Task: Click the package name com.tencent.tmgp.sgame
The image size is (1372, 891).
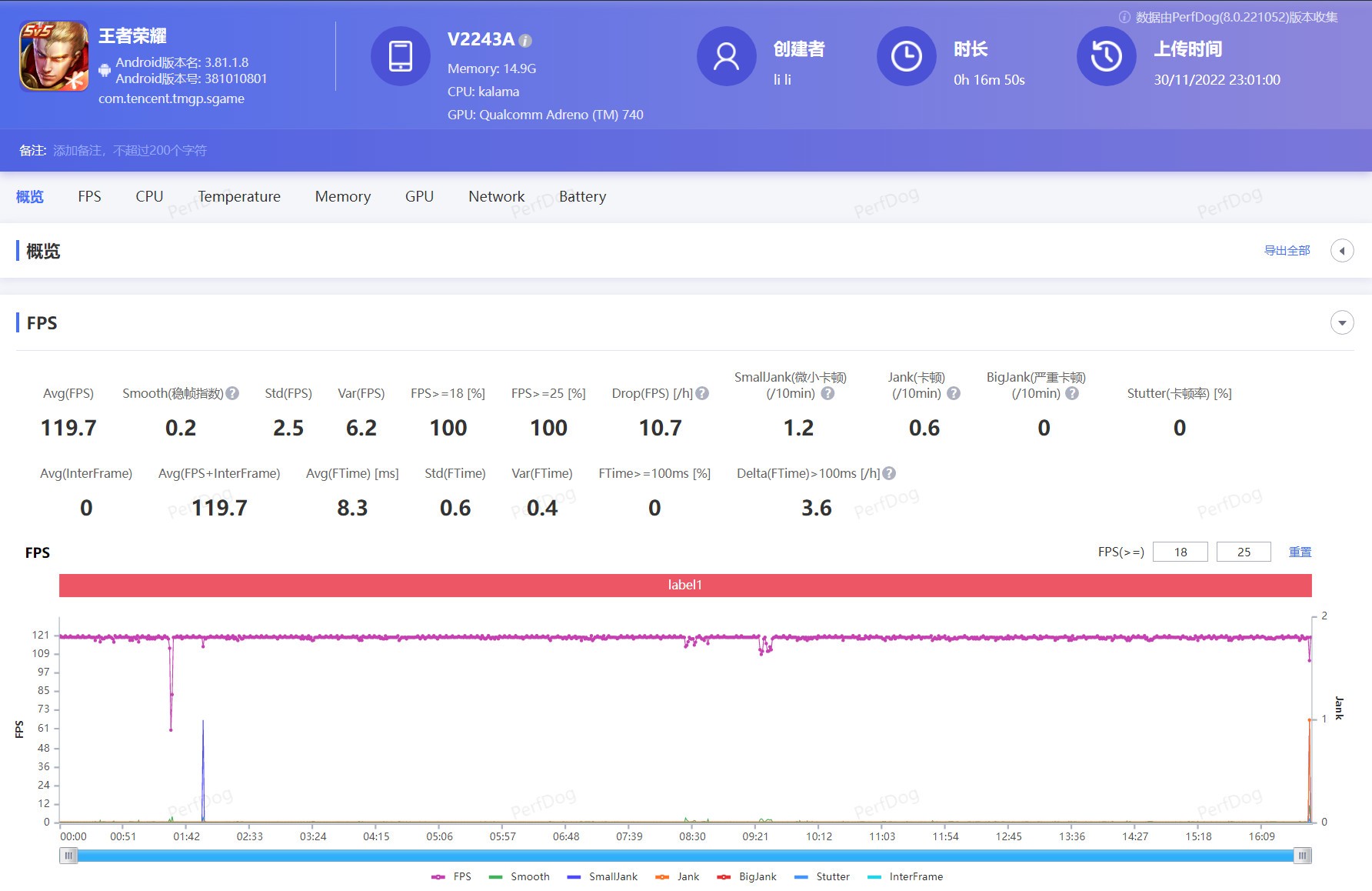Action: [171, 99]
